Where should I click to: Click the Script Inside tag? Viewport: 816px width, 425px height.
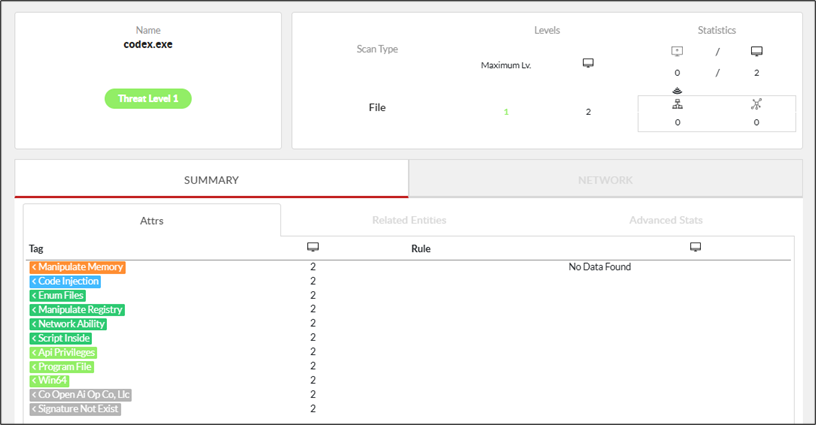click(x=61, y=338)
